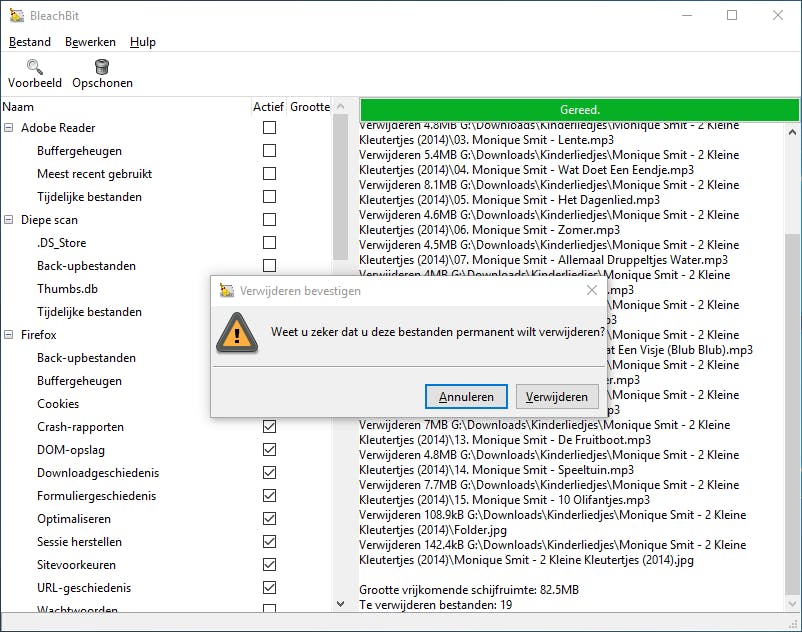
Task: Enable the Meest recent gebruikt checkbox
Action: click(x=269, y=173)
